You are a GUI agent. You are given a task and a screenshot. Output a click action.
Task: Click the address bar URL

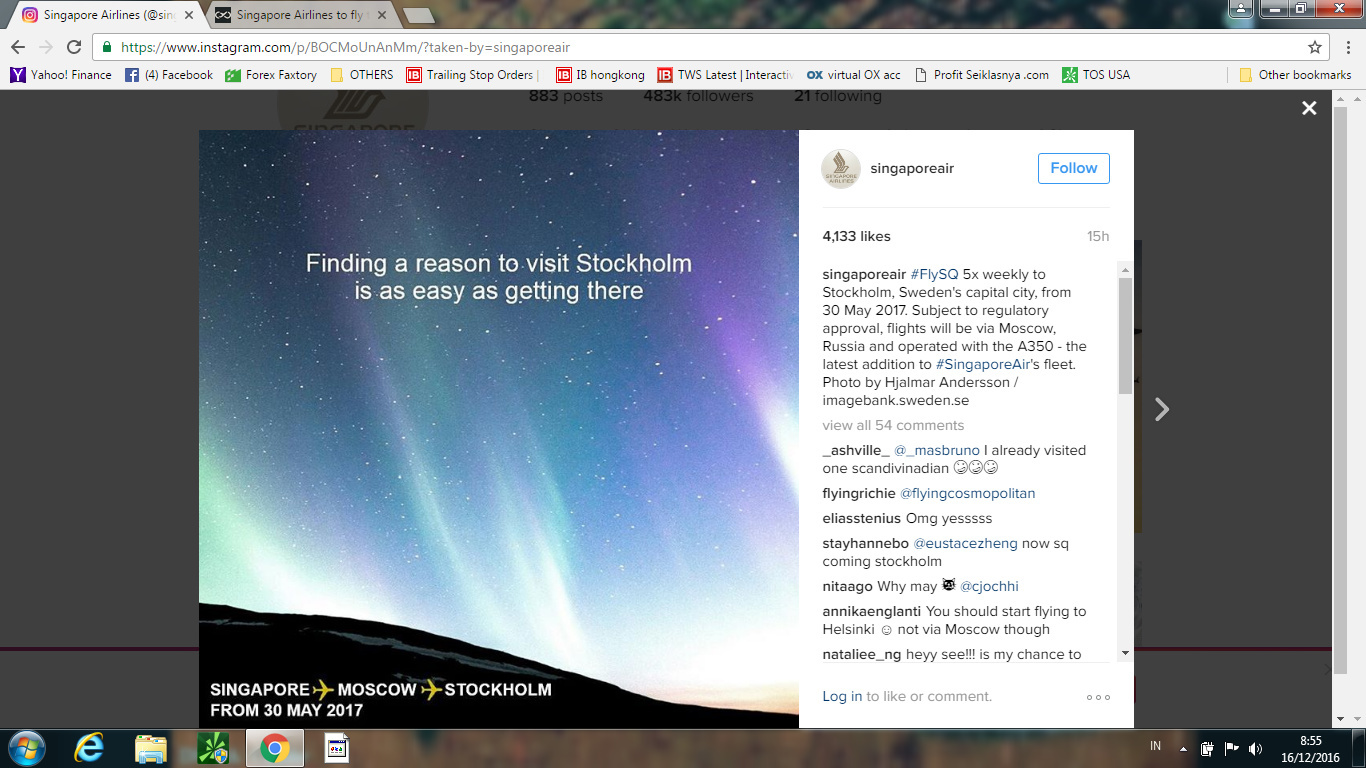pyautogui.click(x=346, y=47)
